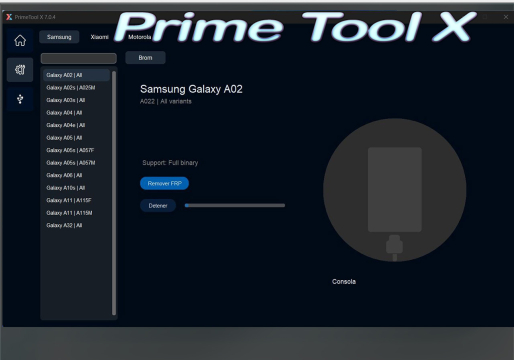Select Galaxy A02 | All in the list
Viewport: 514px width, 360px height.
(76, 75)
